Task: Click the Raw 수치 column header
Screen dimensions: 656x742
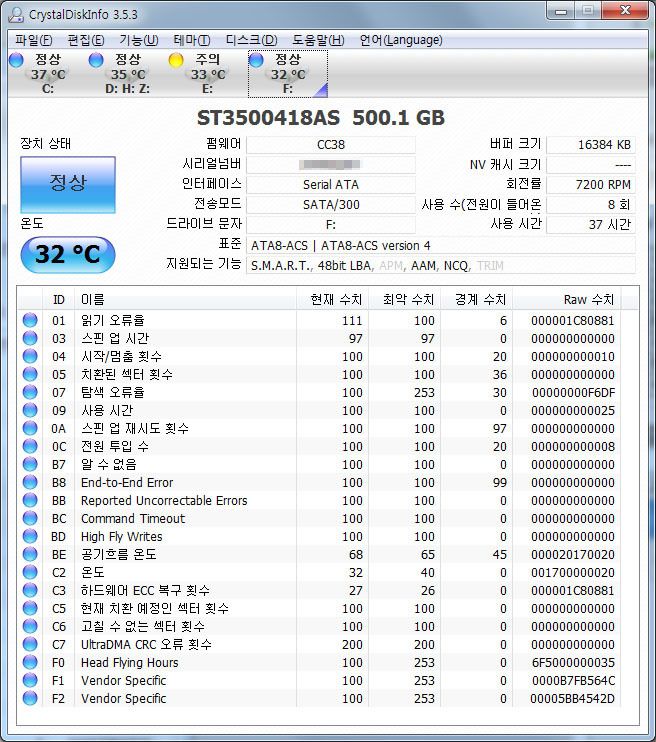Action: pos(567,300)
